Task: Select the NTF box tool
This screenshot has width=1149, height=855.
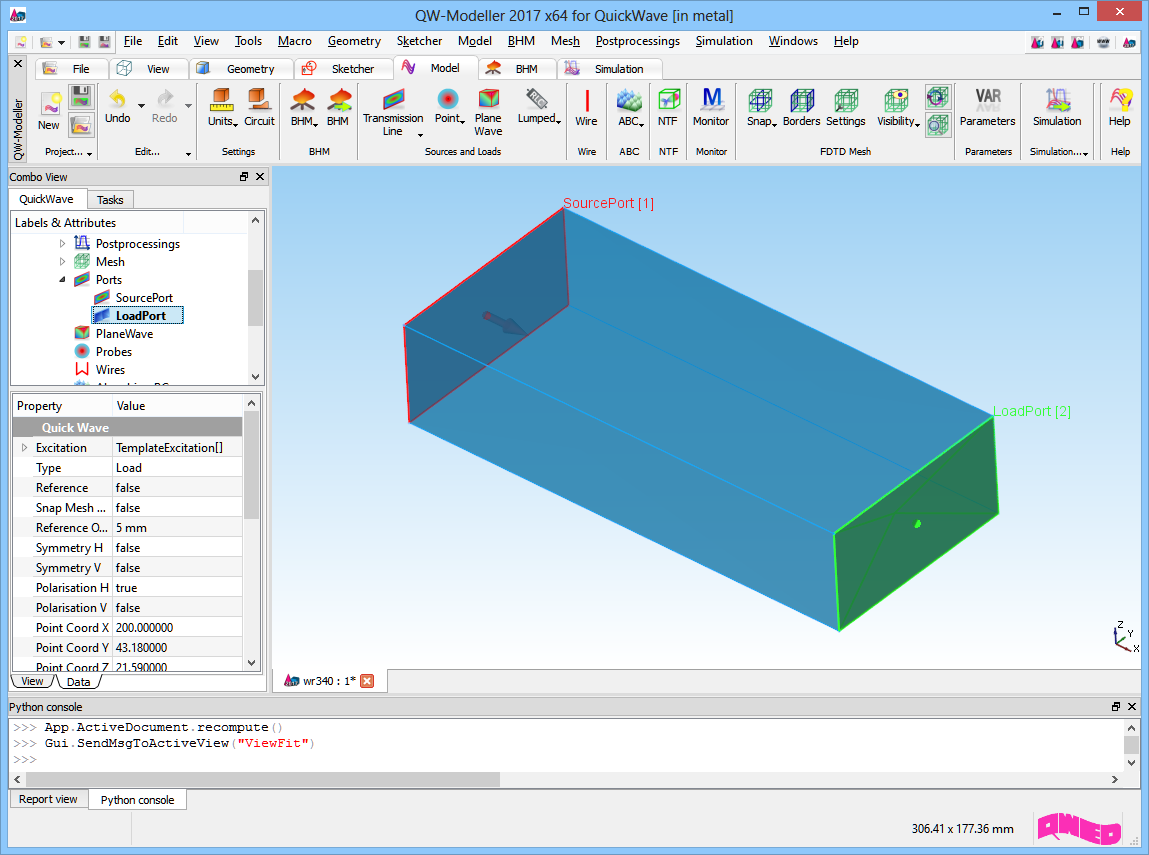Action: click(x=668, y=107)
